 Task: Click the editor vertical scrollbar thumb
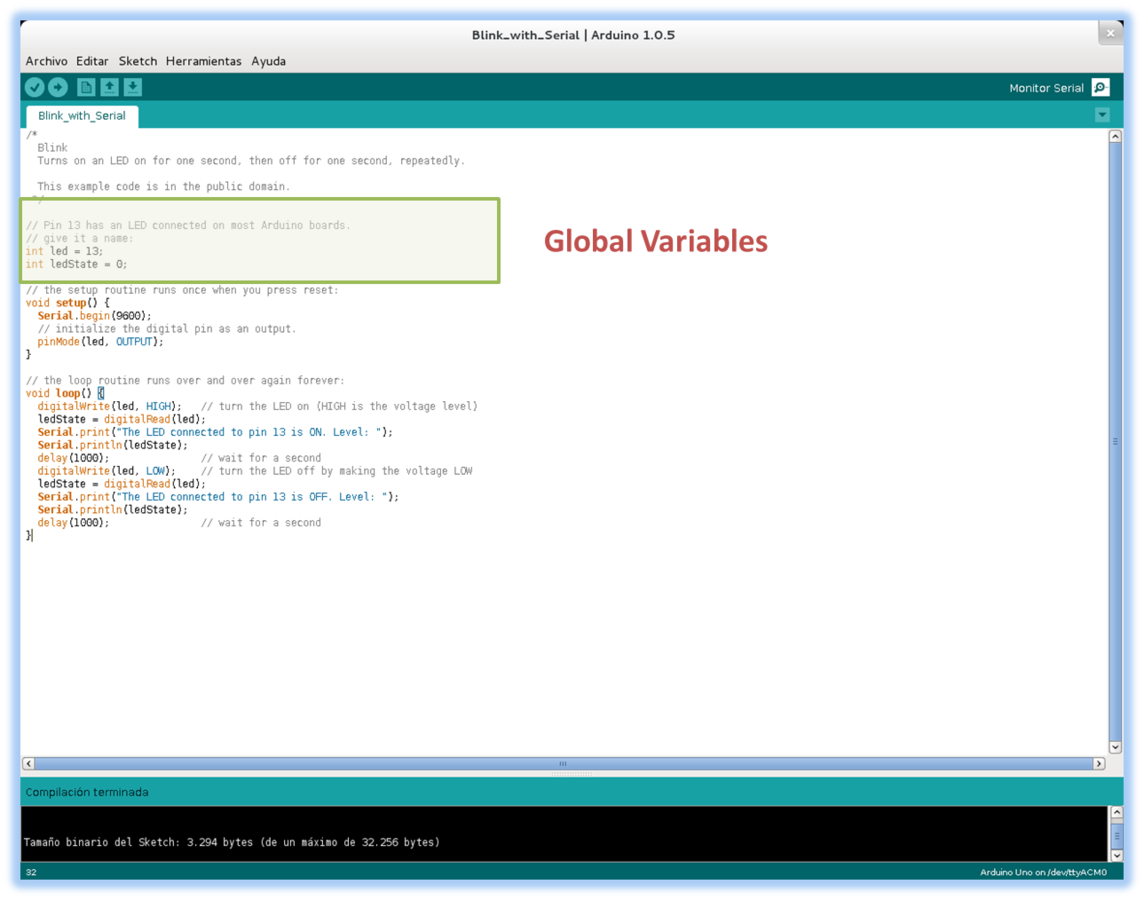[1115, 441]
